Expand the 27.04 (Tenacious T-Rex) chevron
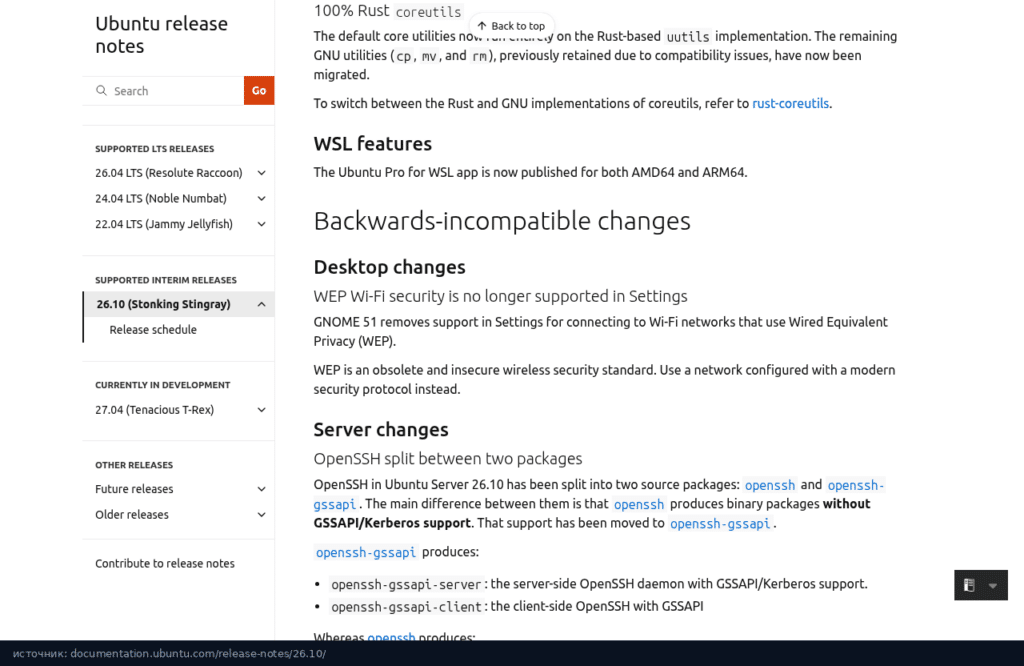This screenshot has height=666, width=1024. [261, 410]
